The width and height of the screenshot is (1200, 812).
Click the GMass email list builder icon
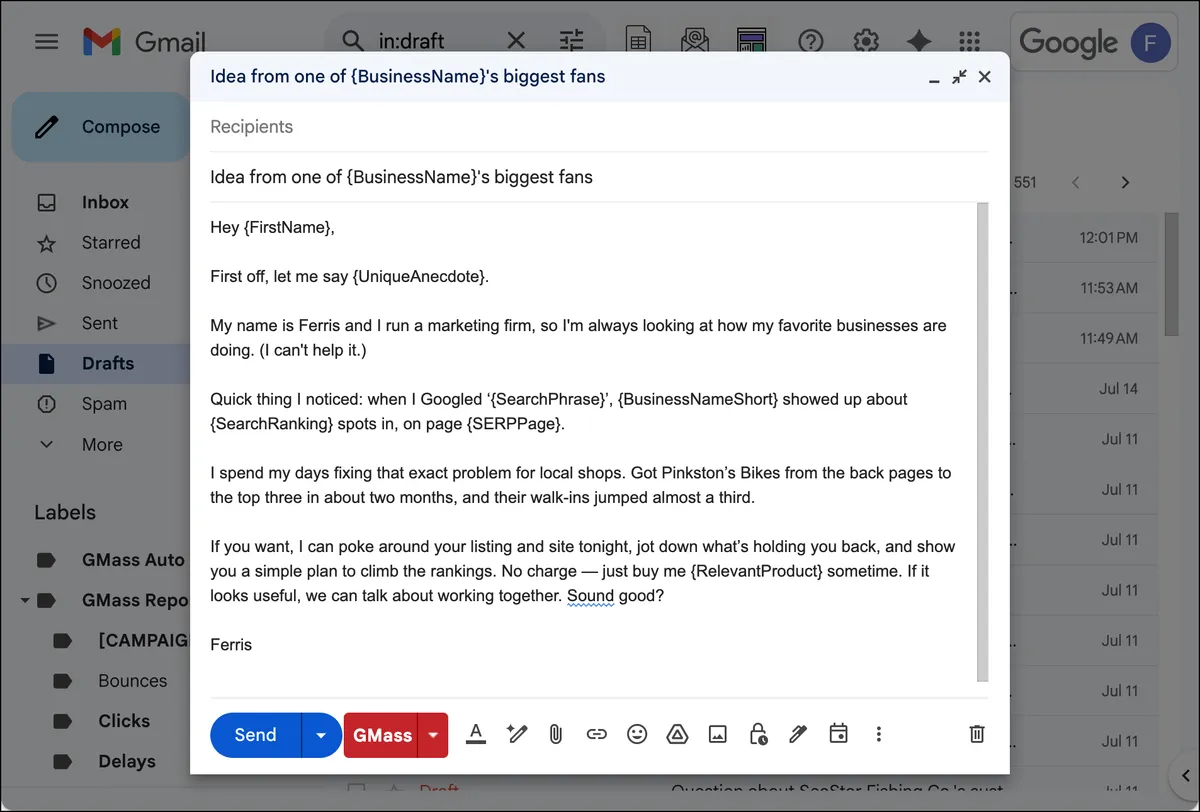click(694, 41)
